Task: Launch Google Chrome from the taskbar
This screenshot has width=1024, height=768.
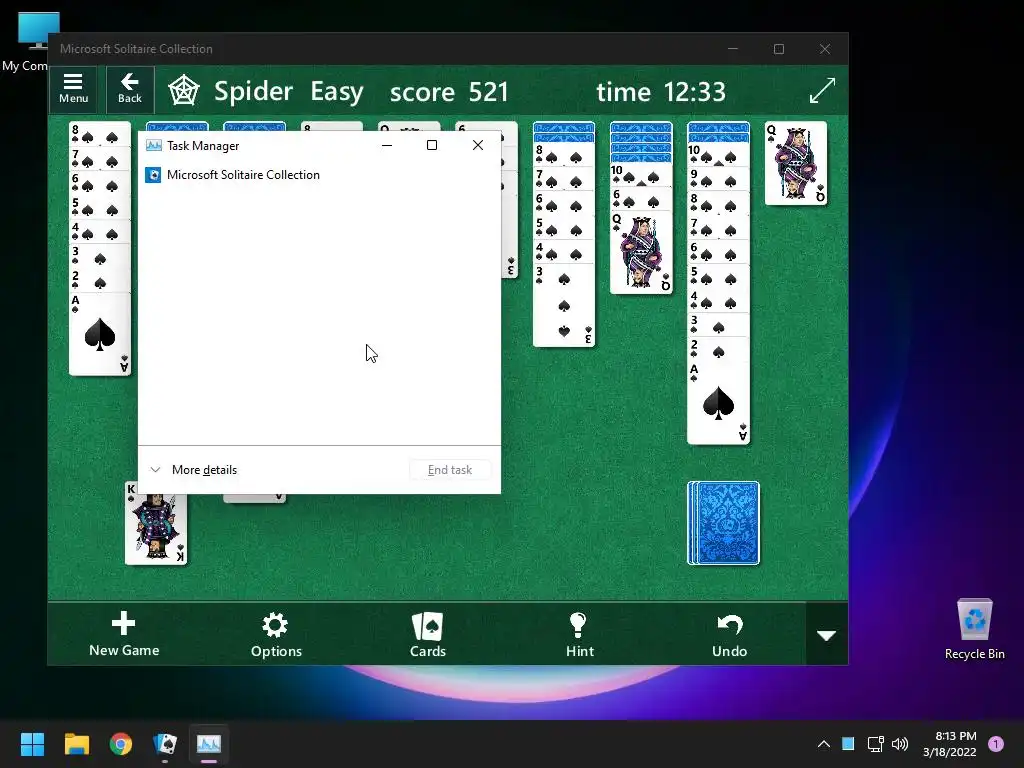Action: pyautogui.click(x=121, y=744)
